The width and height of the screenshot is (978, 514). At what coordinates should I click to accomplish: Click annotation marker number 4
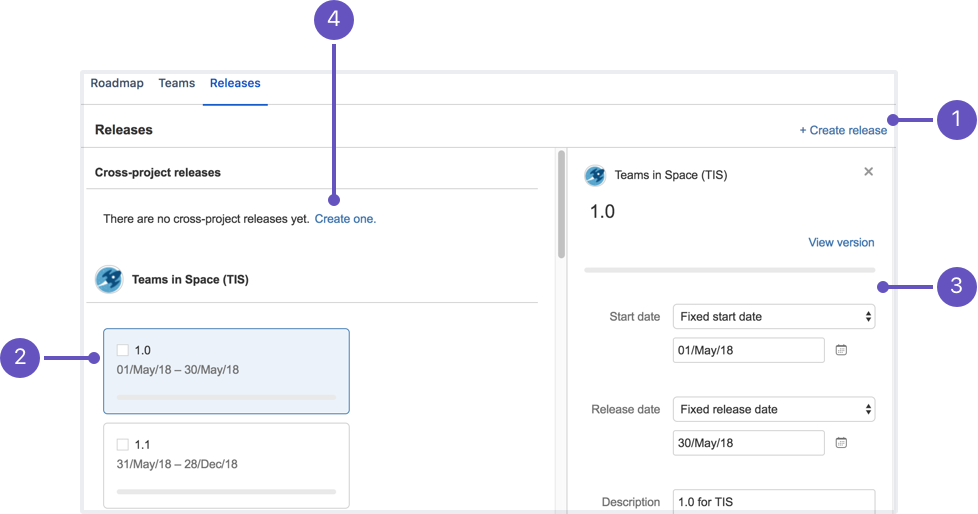click(334, 20)
